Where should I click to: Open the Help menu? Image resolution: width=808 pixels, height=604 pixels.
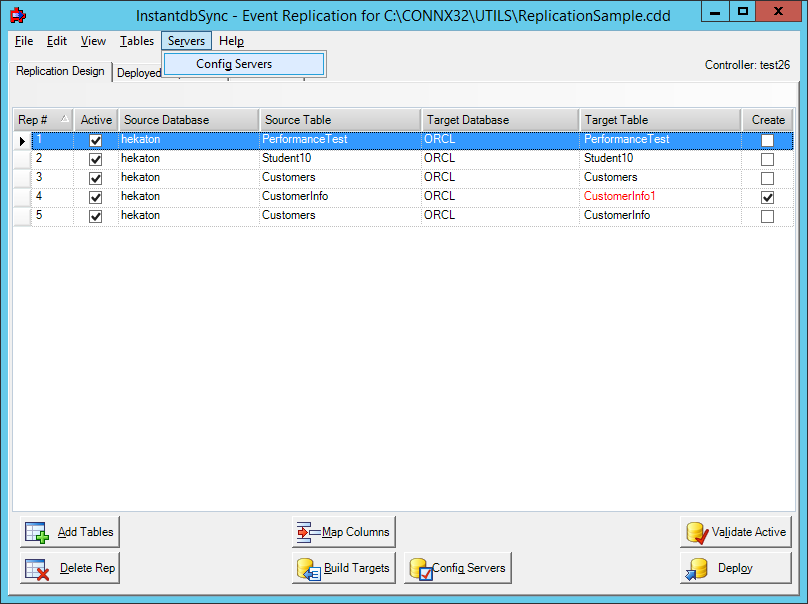(x=231, y=41)
